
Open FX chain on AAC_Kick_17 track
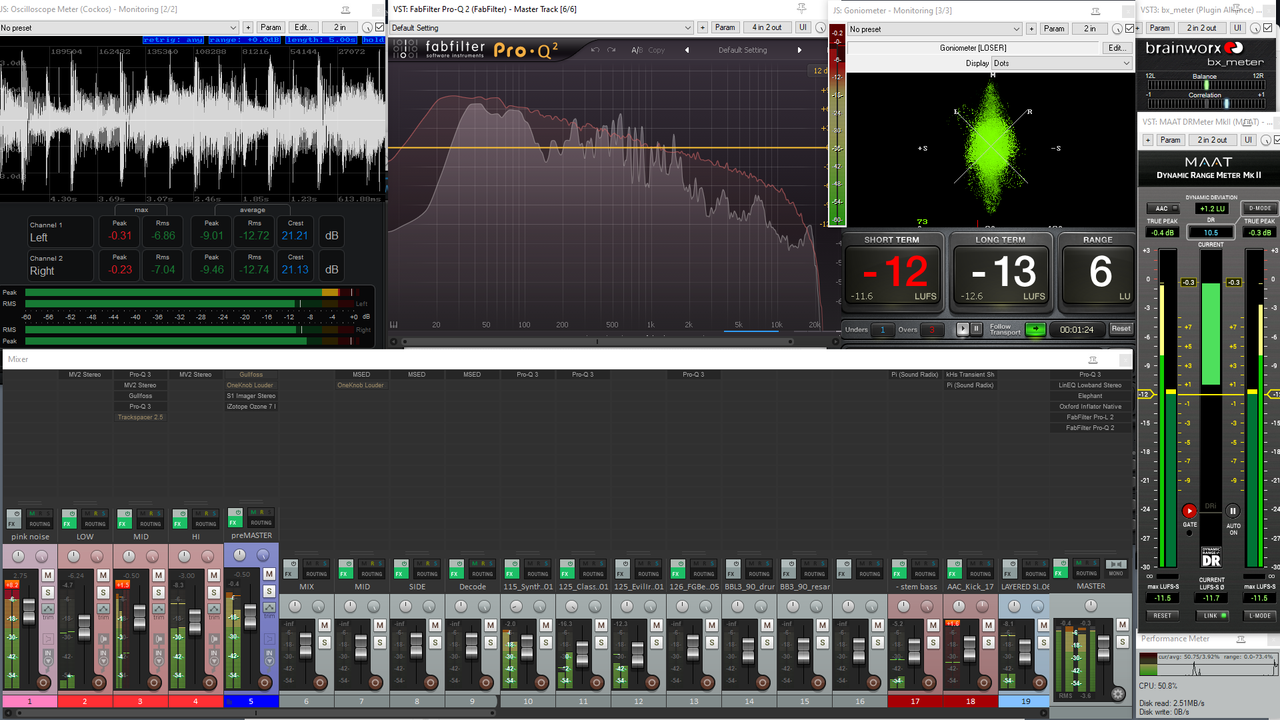tap(954, 573)
